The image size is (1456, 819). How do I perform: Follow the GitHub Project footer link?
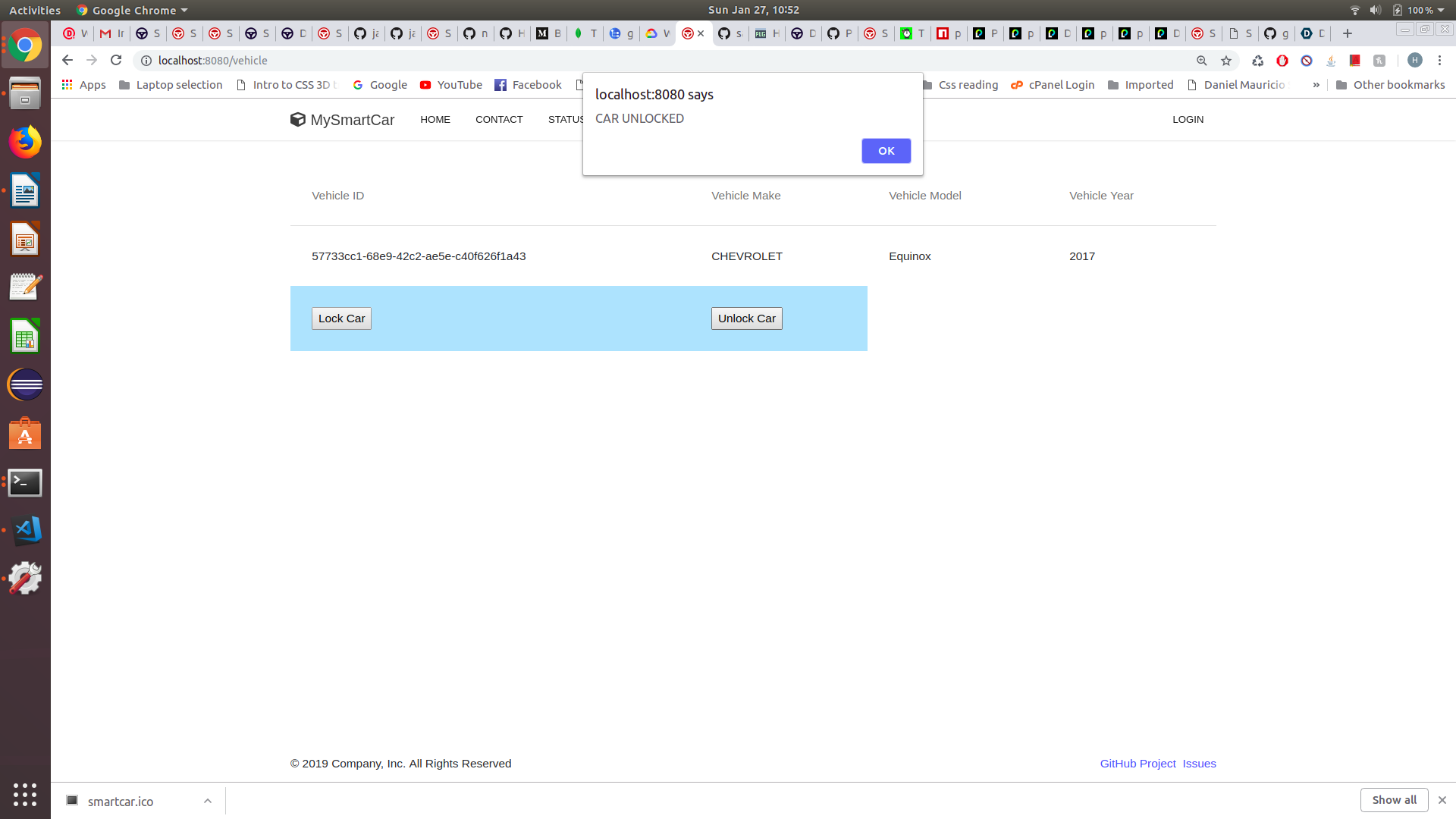point(1137,764)
